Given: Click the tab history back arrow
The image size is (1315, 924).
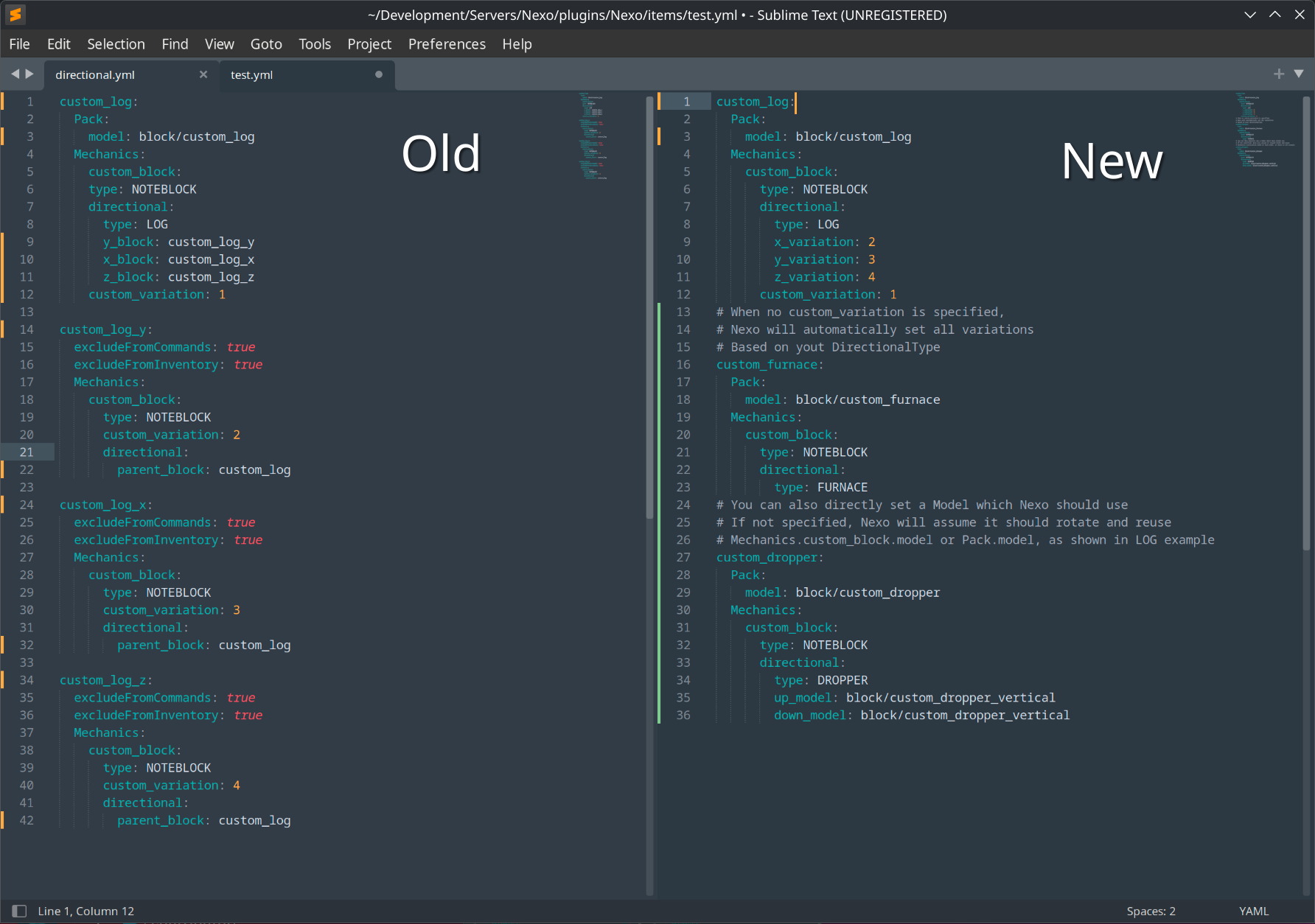Looking at the screenshot, I should coord(15,74).
